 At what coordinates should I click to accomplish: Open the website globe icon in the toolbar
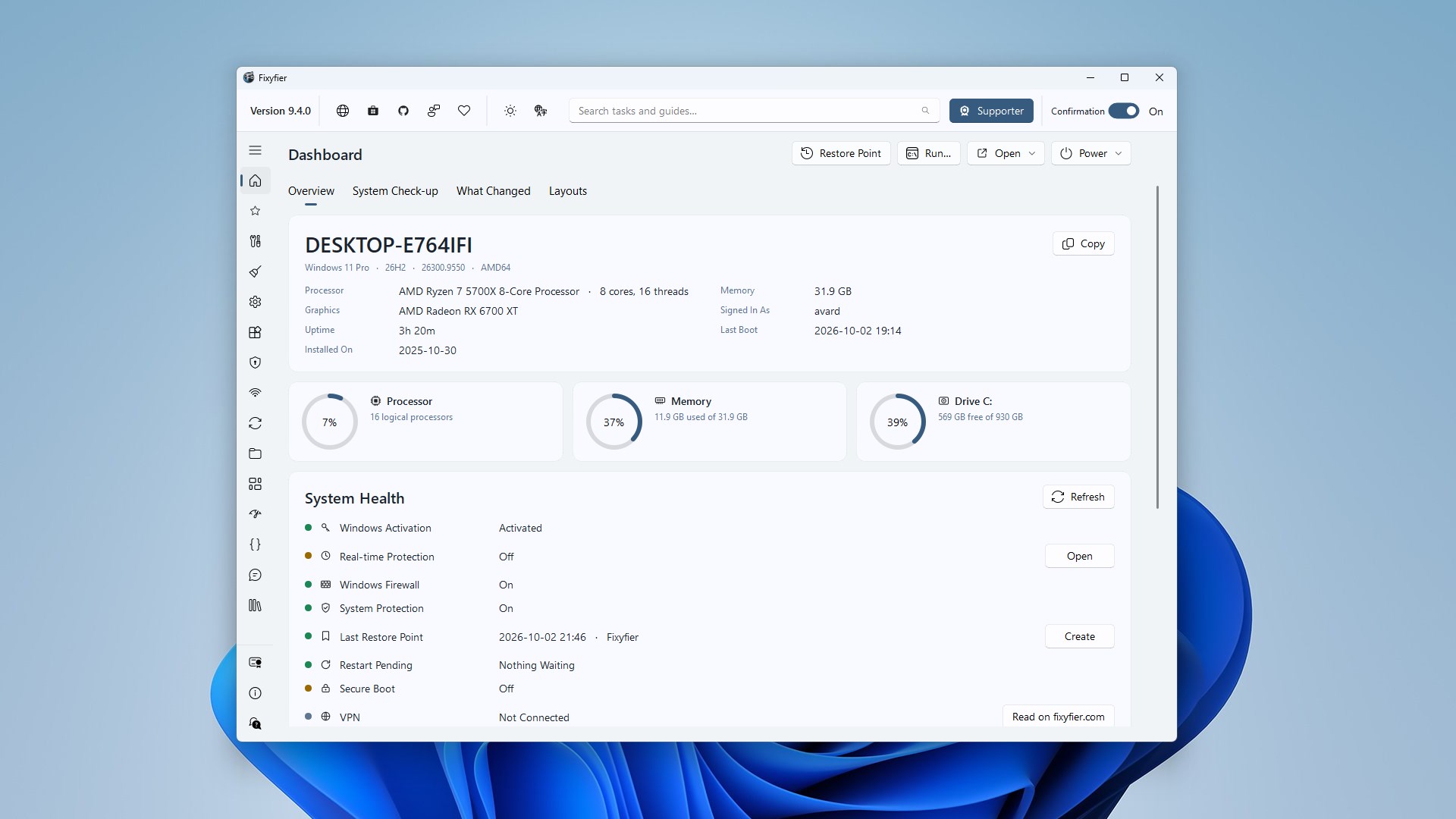click(x=343, y=111)
